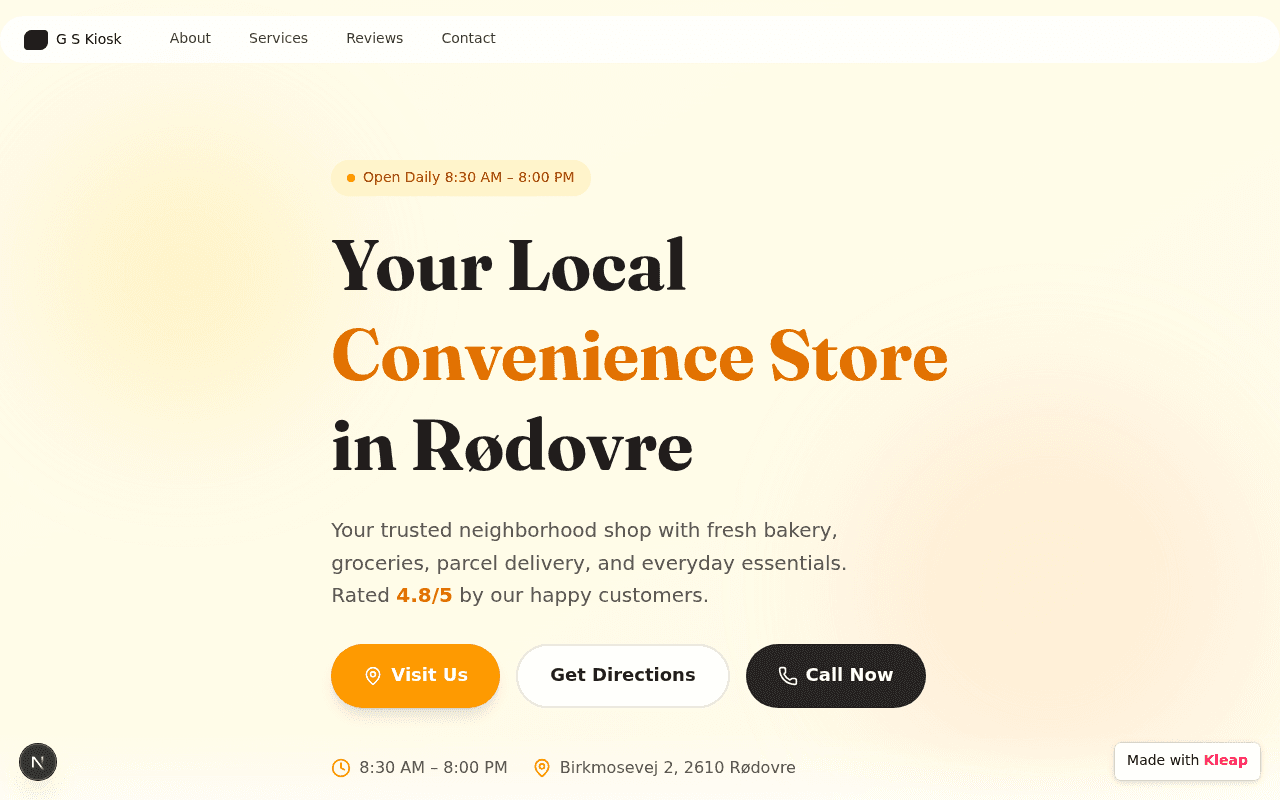
Task: Click the orange dot in Open Daily badge
Action: (x=351, y=178)
